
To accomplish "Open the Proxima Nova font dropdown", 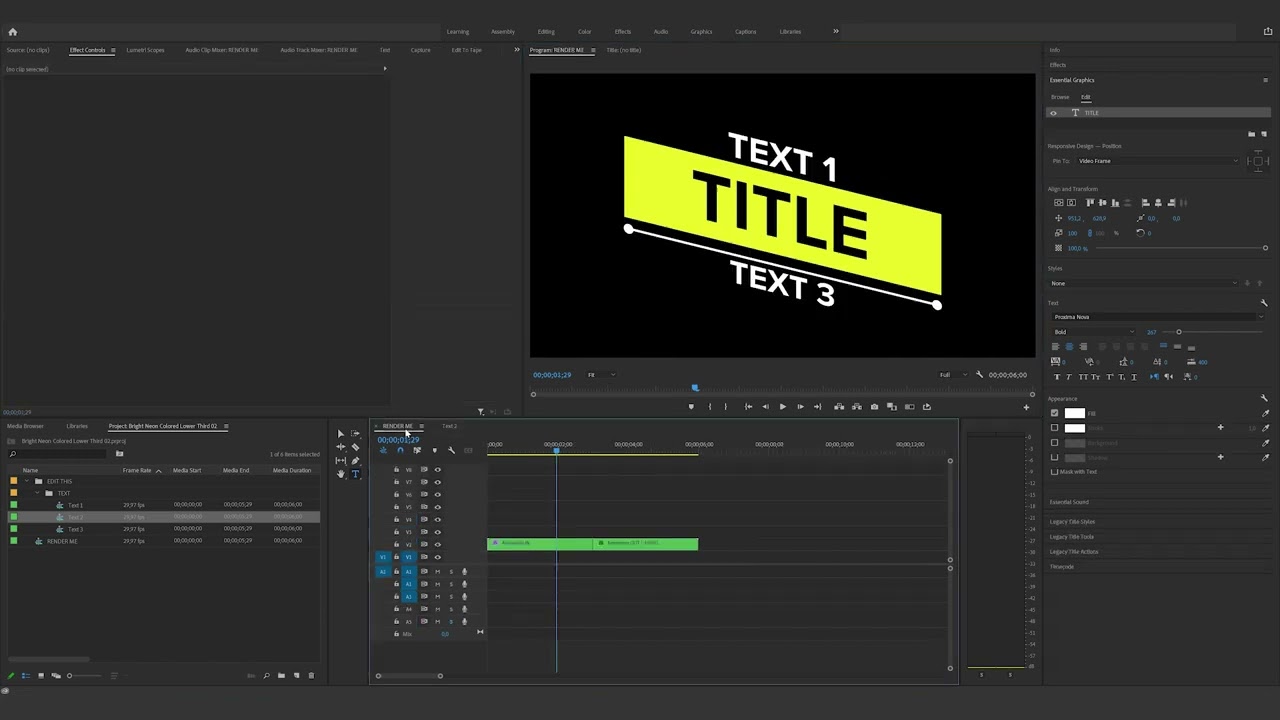I will 1157,317.
